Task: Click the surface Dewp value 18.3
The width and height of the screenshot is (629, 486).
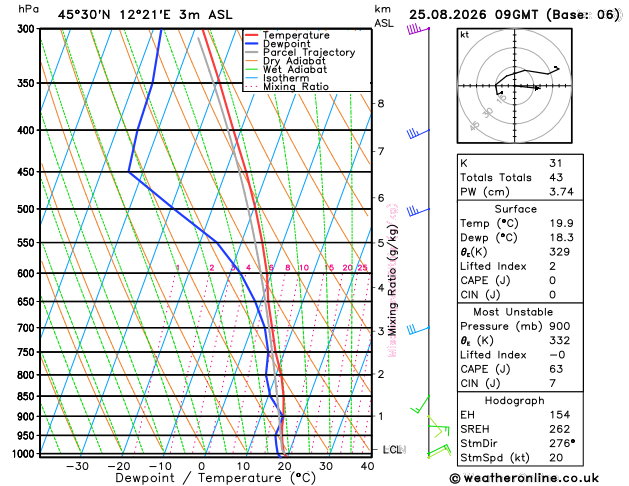Action: pos(561,237)
